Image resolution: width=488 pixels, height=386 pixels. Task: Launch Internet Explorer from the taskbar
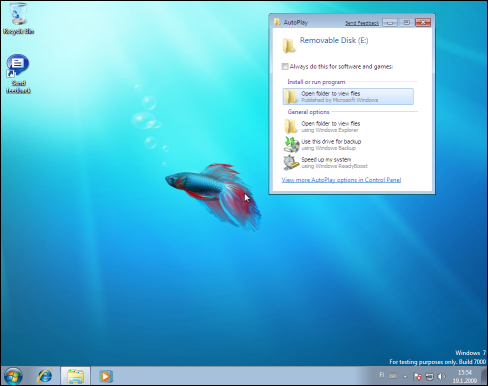pos(45,376)
